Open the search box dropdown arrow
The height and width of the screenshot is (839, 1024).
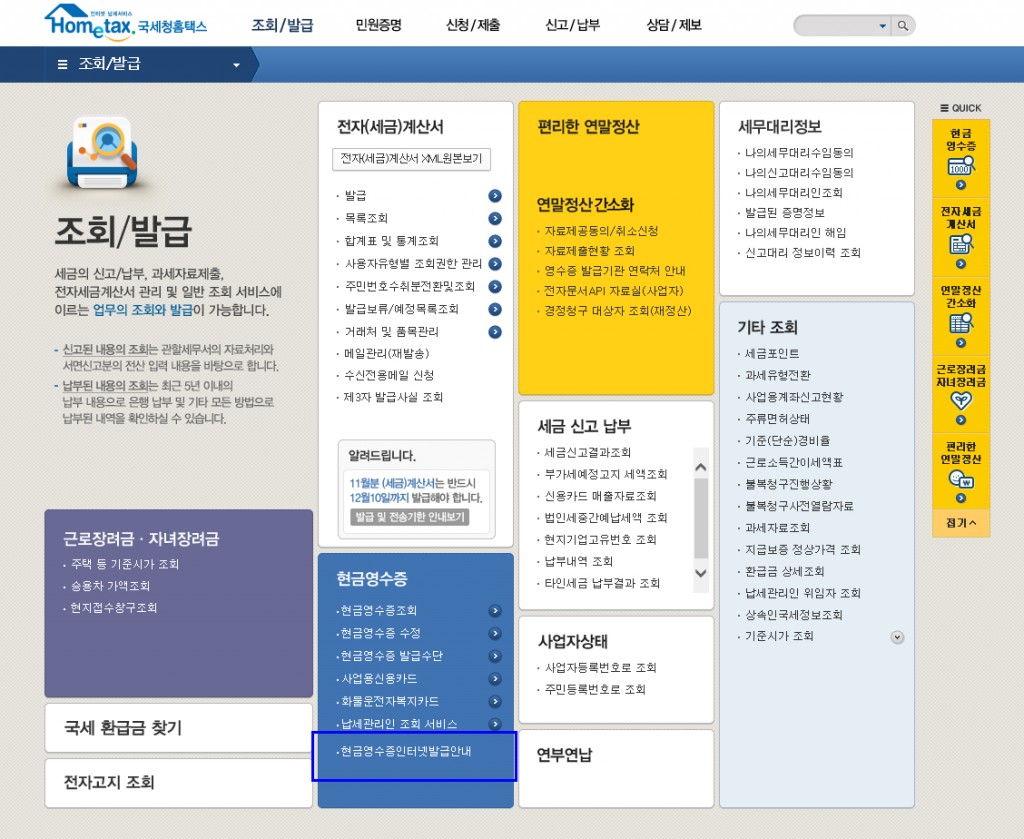(882, 26)
